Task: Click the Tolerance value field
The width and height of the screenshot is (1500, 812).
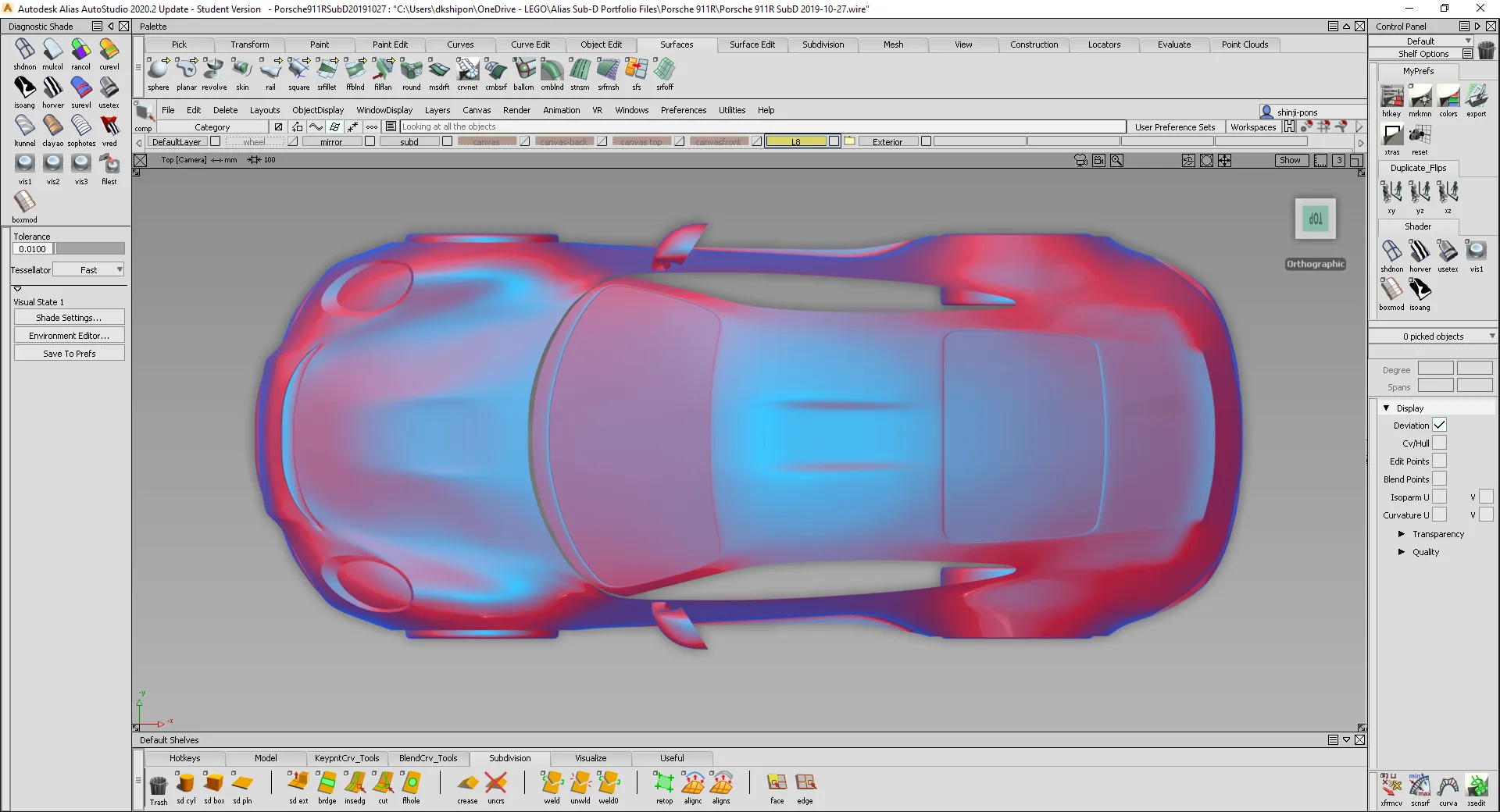Action: pyautogui.click(x=32, y=249)
